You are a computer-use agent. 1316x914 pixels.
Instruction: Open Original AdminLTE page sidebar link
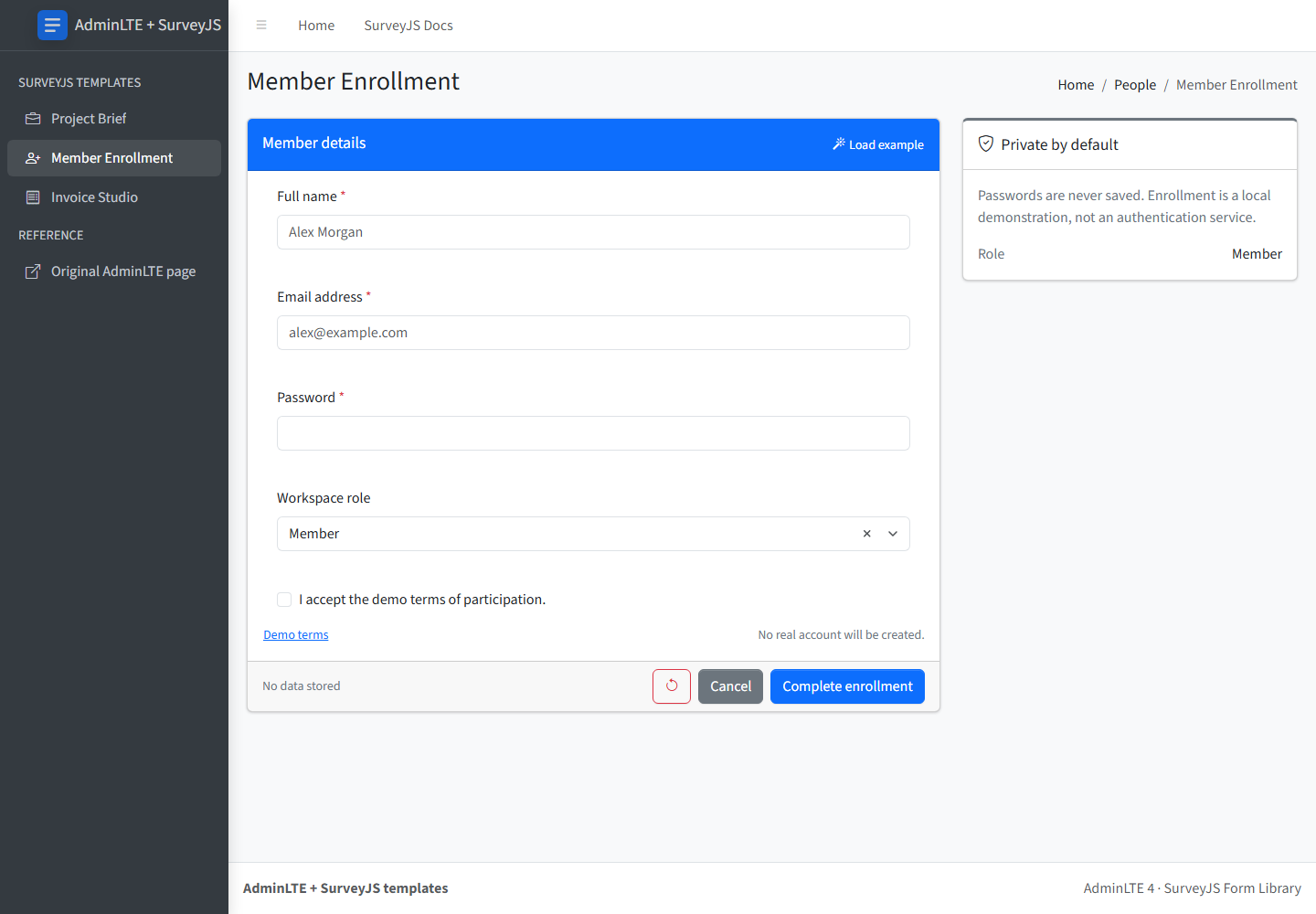(114, 271)
